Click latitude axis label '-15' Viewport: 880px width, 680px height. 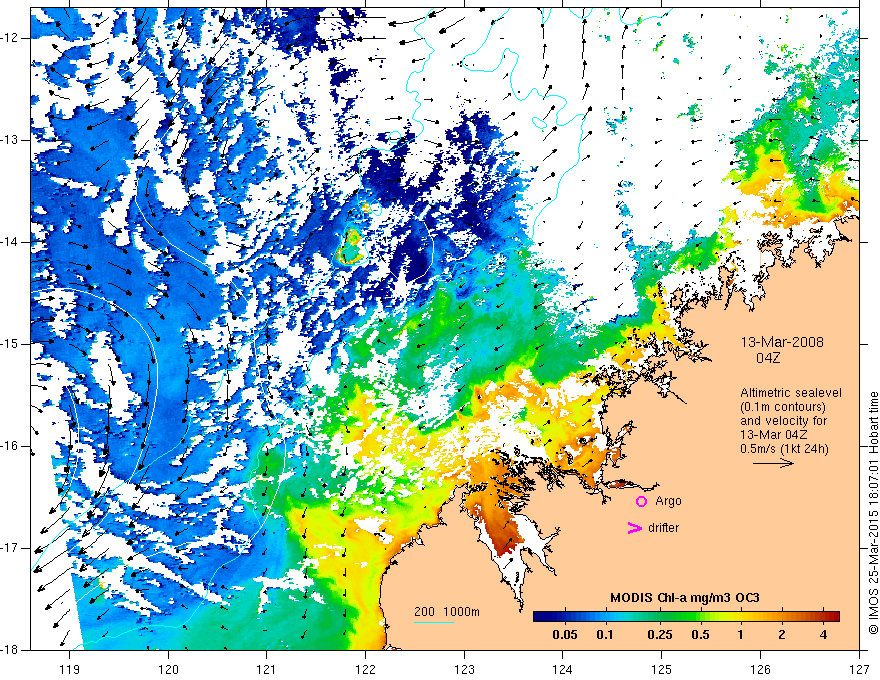pos(11,344)
